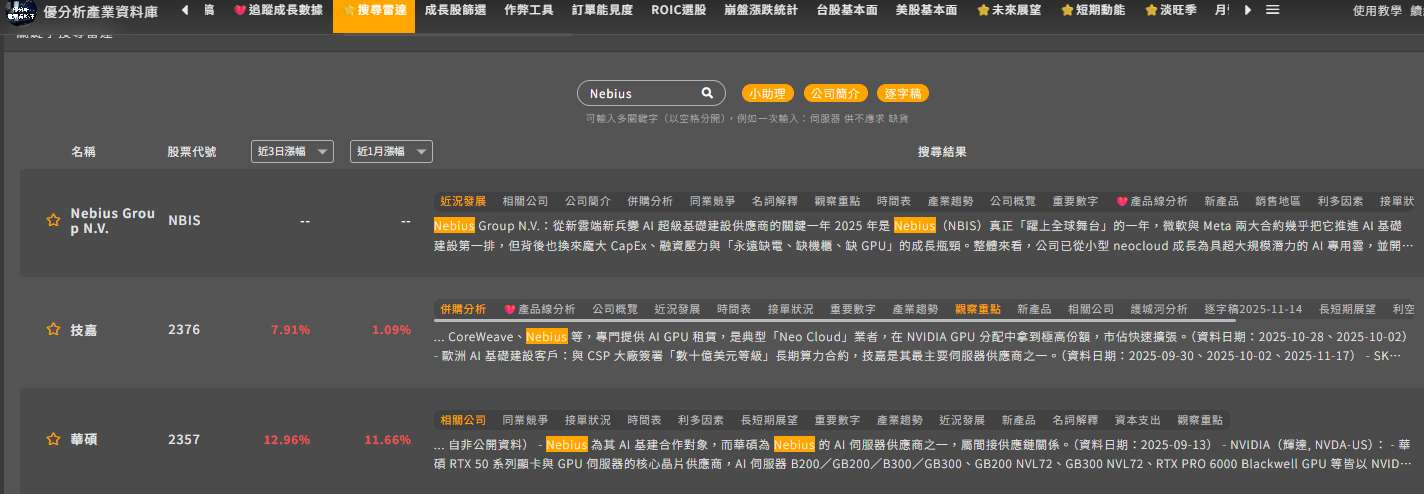
Task: Toggle favorite star for 華碩
Action: coord(54,439)
